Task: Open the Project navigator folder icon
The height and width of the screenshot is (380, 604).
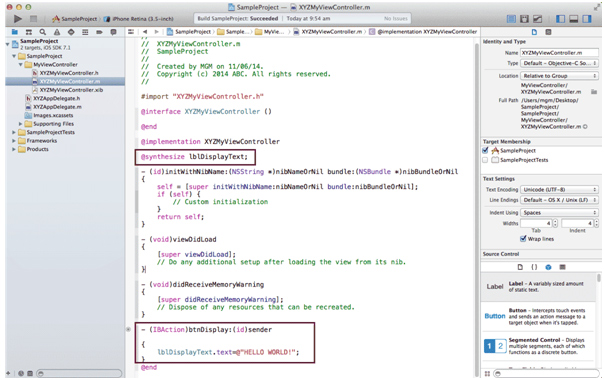Action: pyautogui.click(x=15, y=32)
